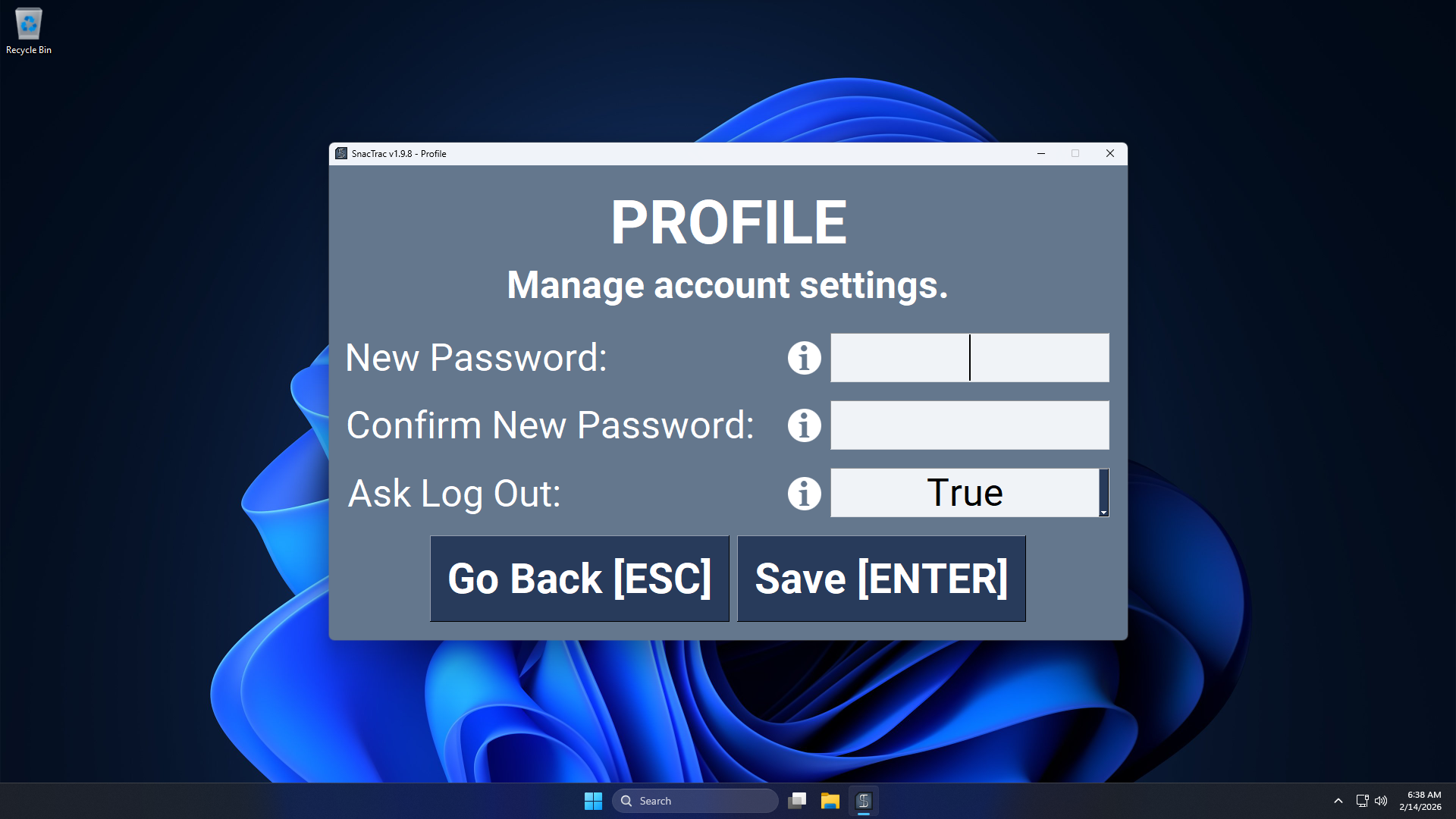This screenshot has height=819, width=1456.
Task: Open File Explorer from the taskbar
Action: pyautogui.click(x=830, y=801)
